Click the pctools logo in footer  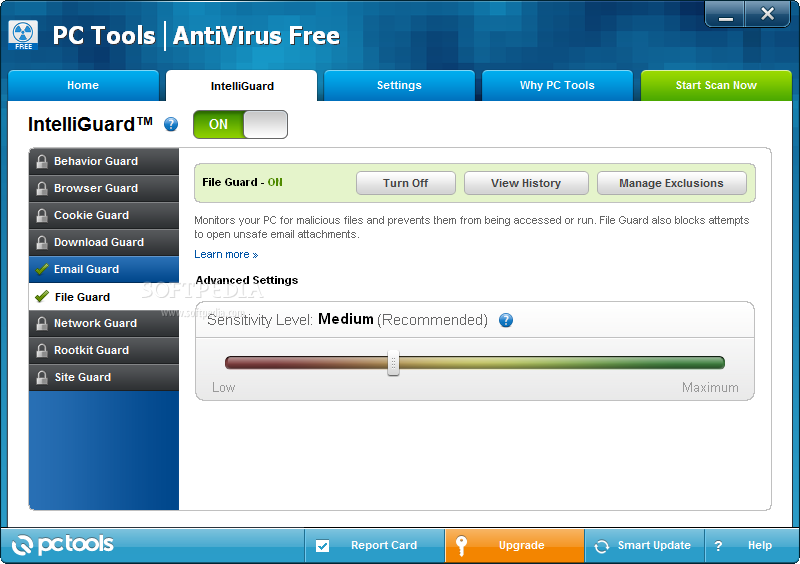[x=62, y=545]
